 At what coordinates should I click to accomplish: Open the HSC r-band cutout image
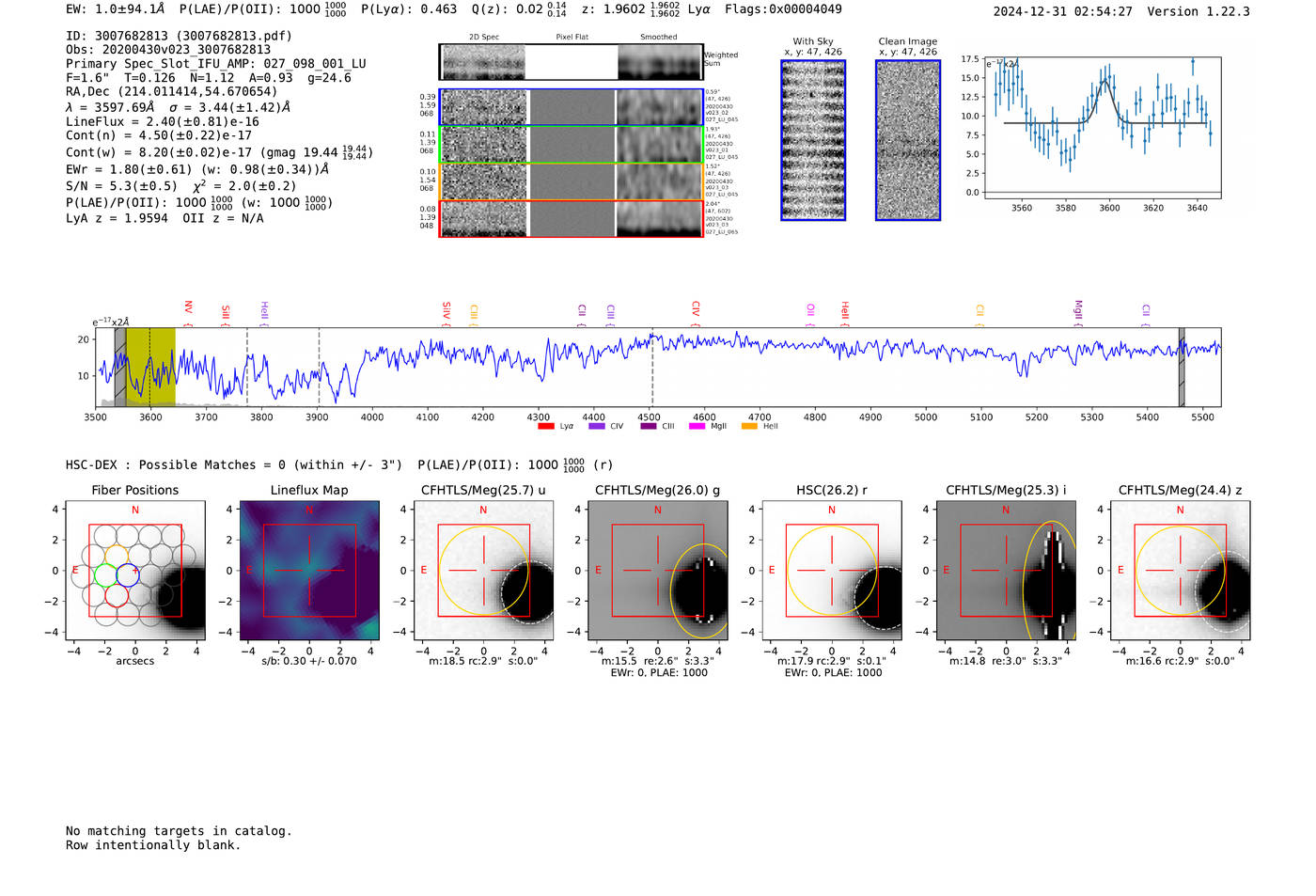coord(832,571)
